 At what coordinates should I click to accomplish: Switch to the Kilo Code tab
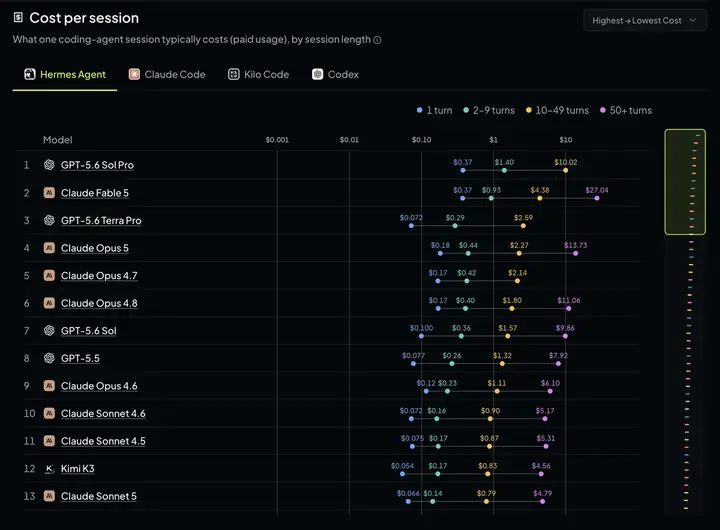(259, 74)
